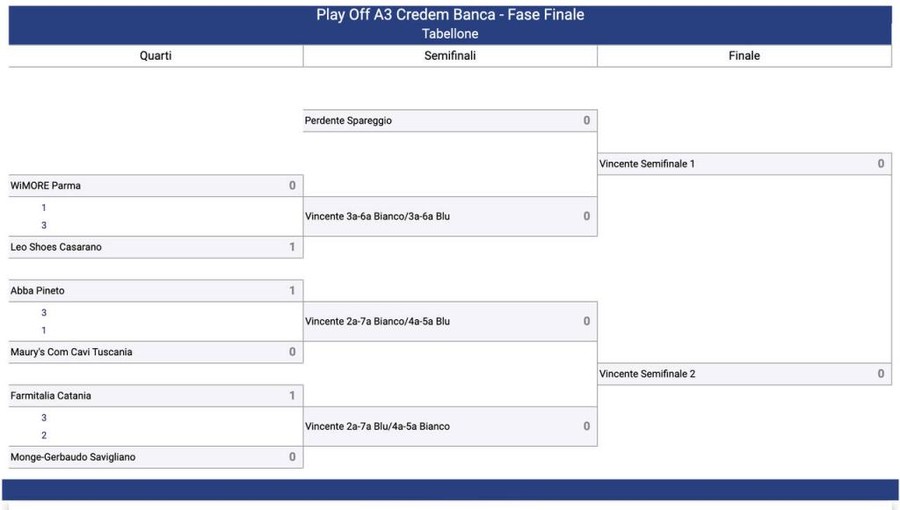Select the Farmitalia Catania team row
The width and height of the screenshot is (900, 510).
156,396
